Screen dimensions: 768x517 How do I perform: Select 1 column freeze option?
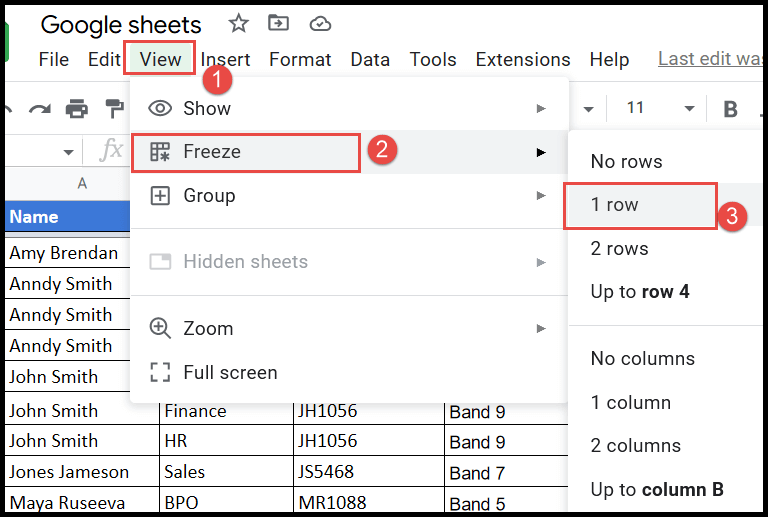click(x=666, y=402)
